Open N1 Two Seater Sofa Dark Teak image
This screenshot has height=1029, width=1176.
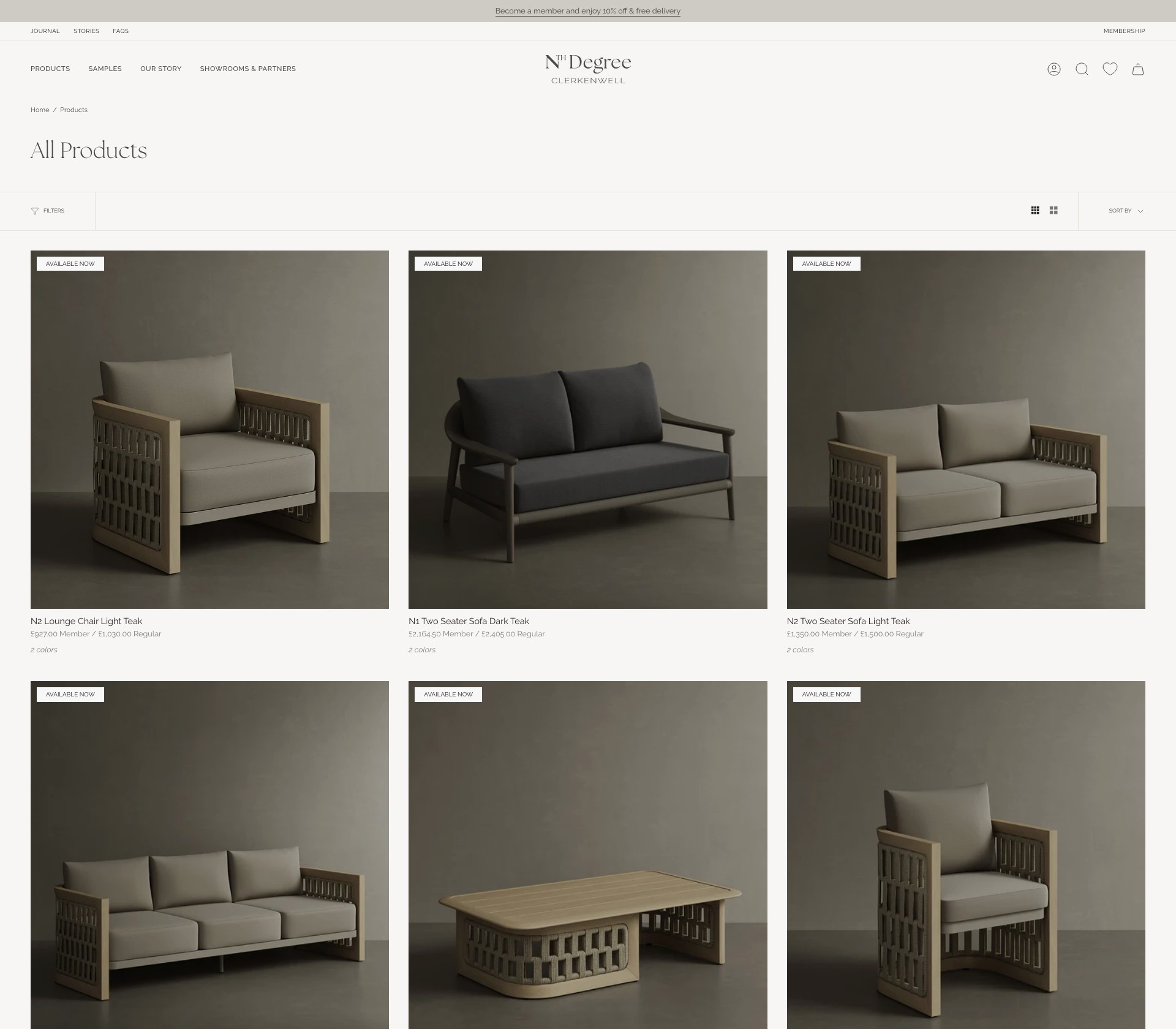[x=587, y=429]
